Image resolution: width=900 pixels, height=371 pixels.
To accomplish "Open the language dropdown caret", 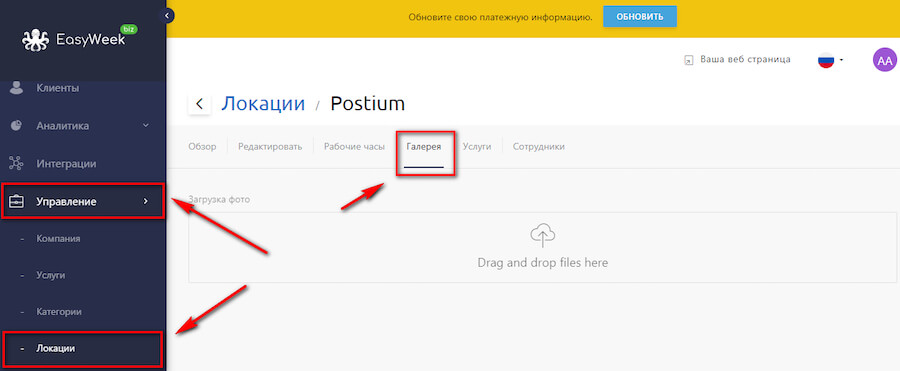I will coord(841,60).
